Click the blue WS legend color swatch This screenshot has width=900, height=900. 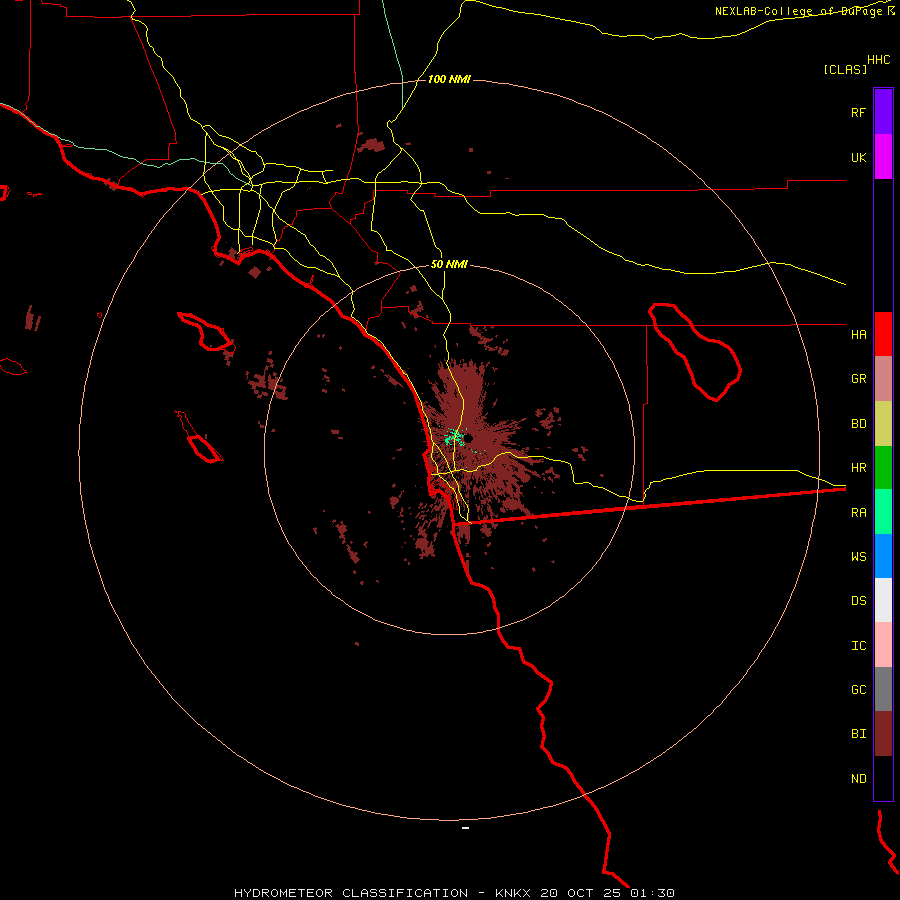click(x=883, y=556)
